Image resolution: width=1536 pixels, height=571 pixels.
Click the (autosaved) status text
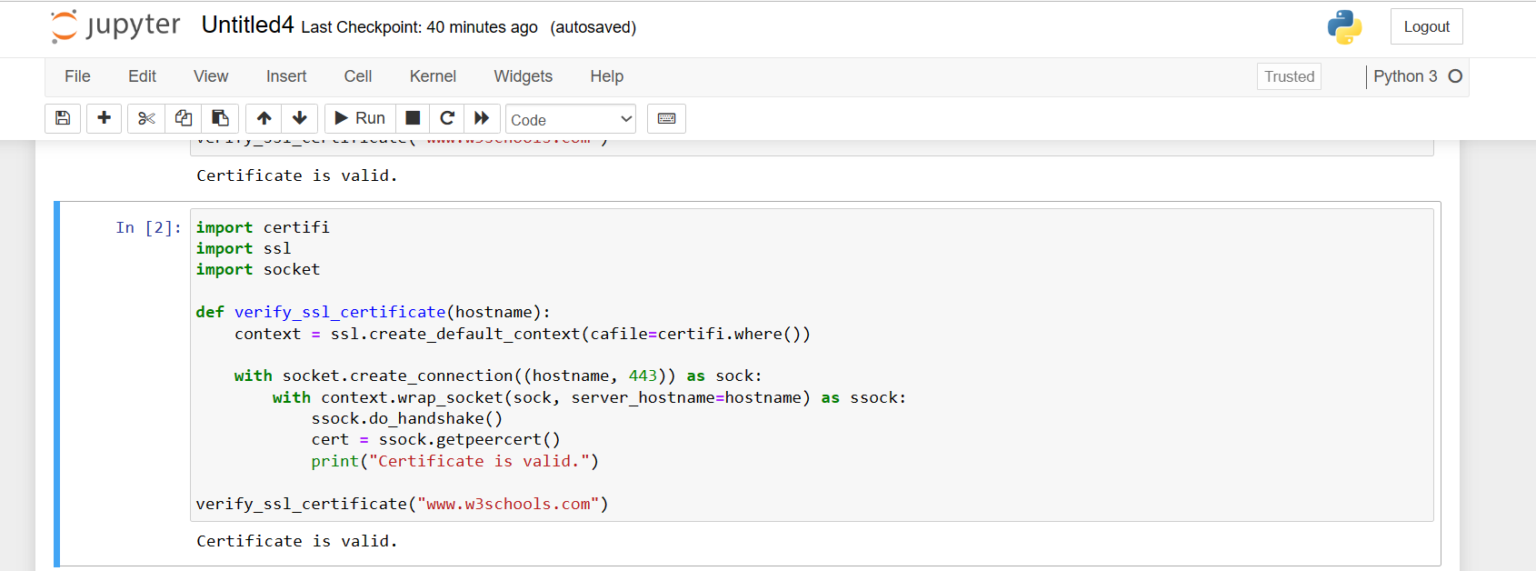tap(593, 28)
